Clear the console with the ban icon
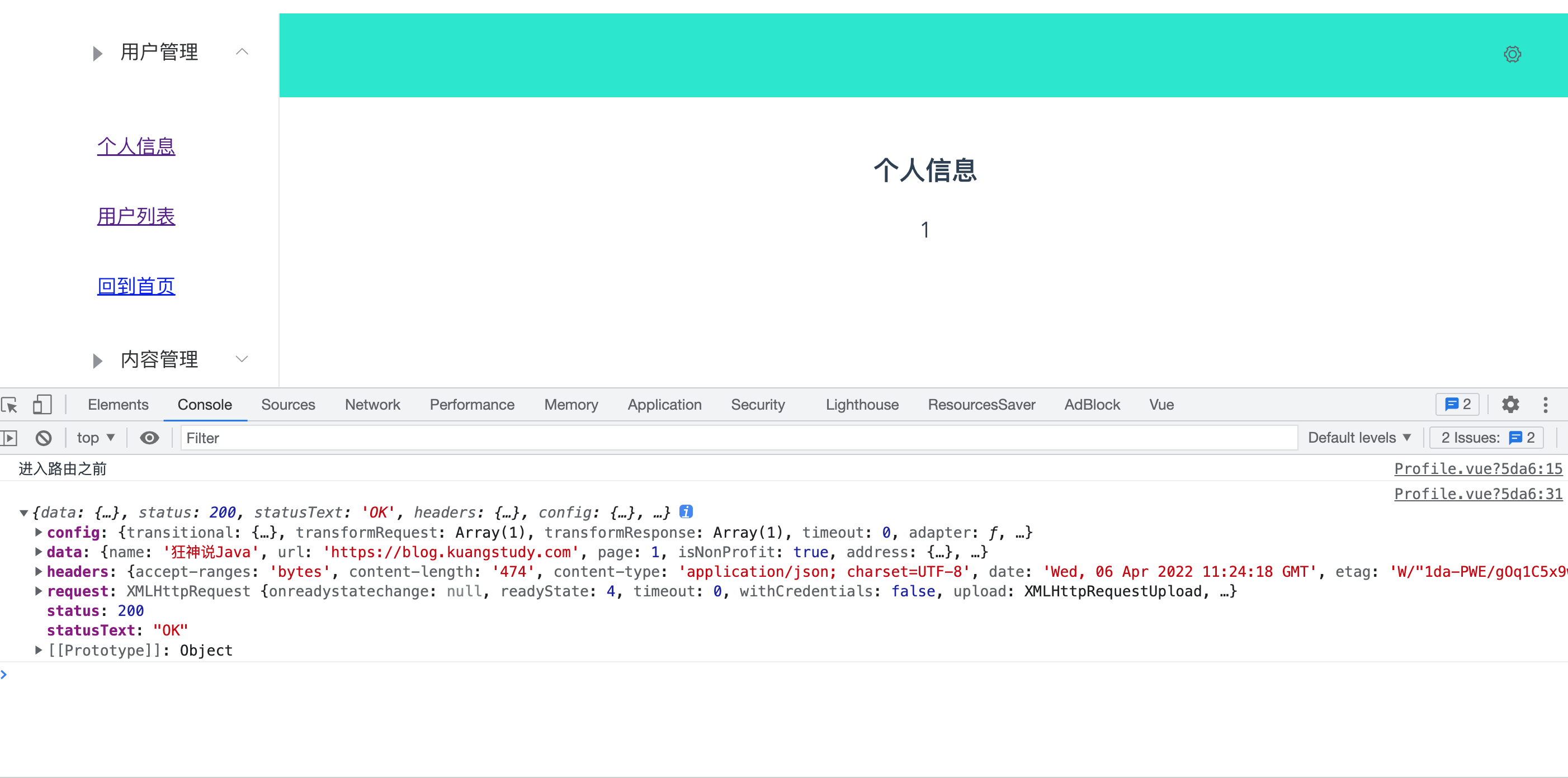The width and height of the screenshot is (1568, 778). (x=43, y=438)
